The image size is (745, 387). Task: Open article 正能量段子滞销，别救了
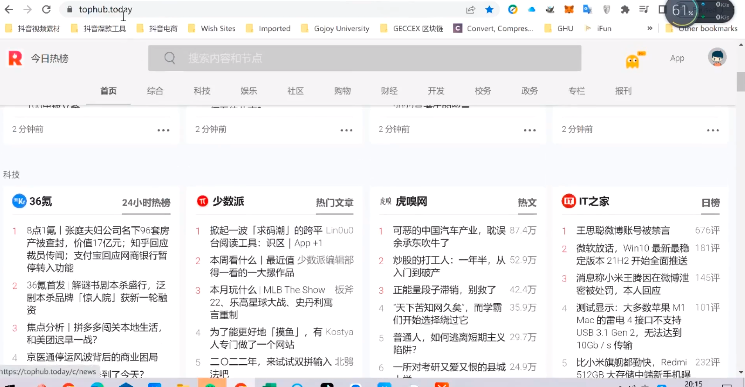(x=445, y=290)
